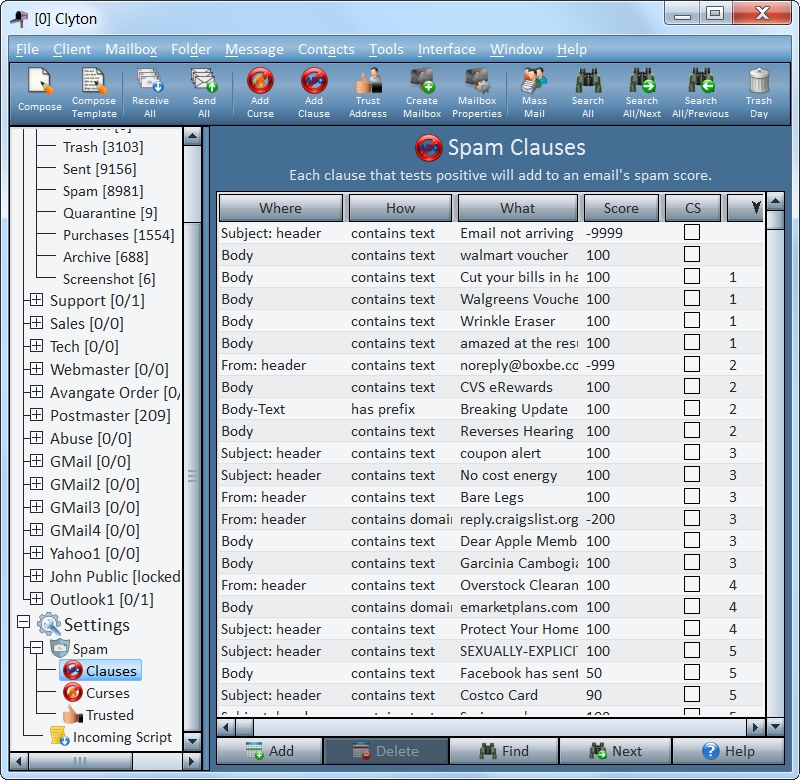
Task: Sort by the Score column header
Action: click(x=621, y=208)
